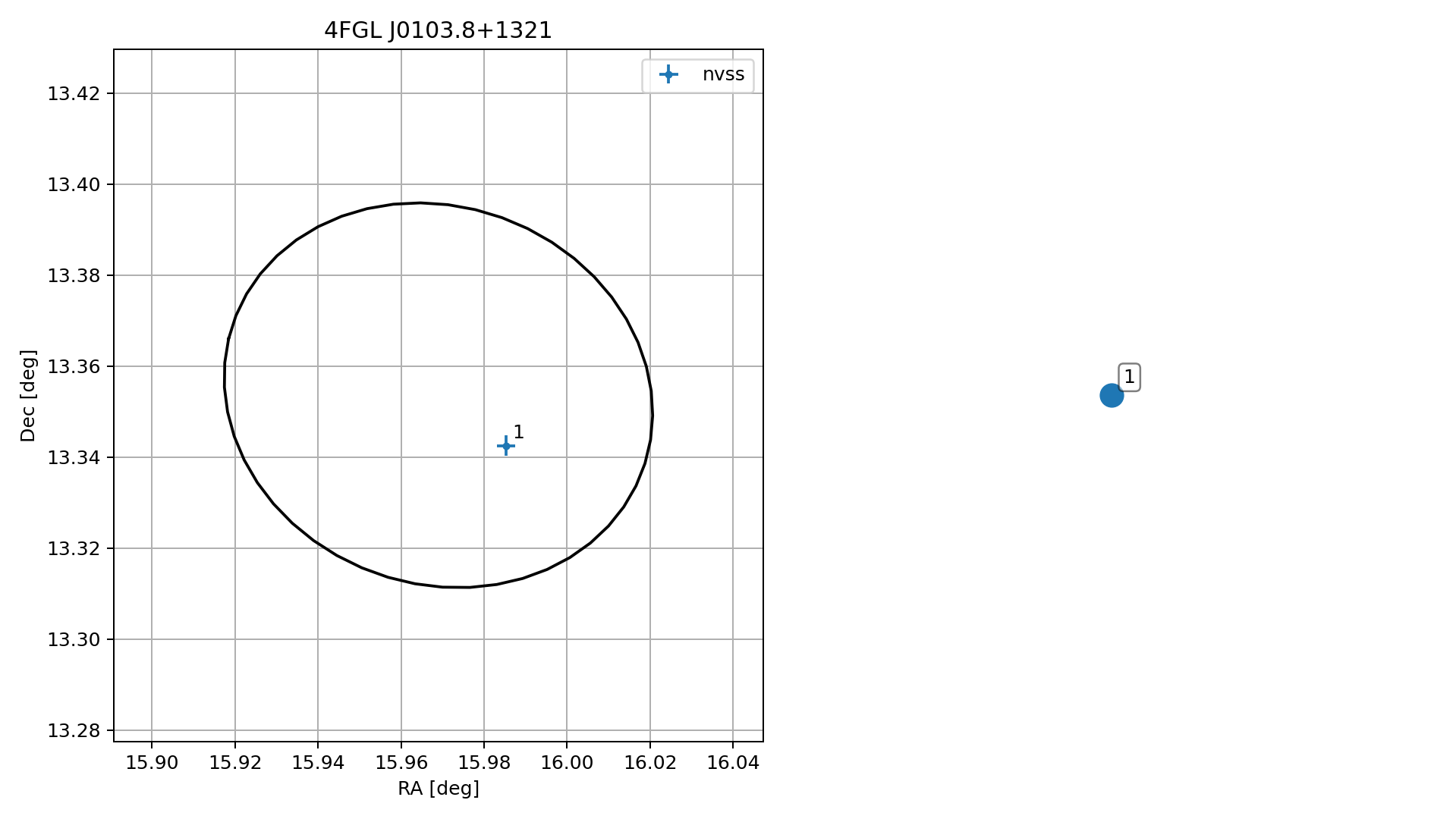1456x819 pixels.
Task: Click the 15.96 tick on the RA axis
Action: 401,763
